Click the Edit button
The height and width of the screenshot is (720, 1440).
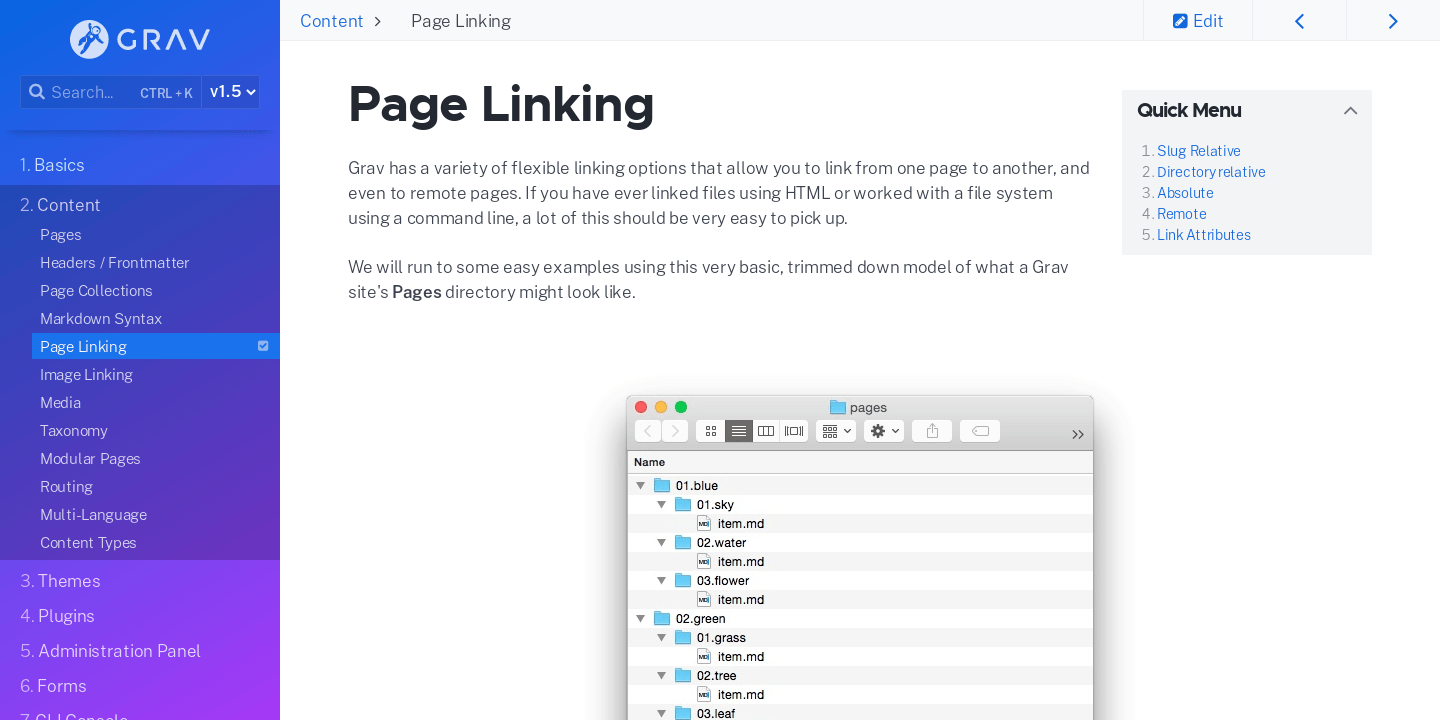coord(1197,20)
